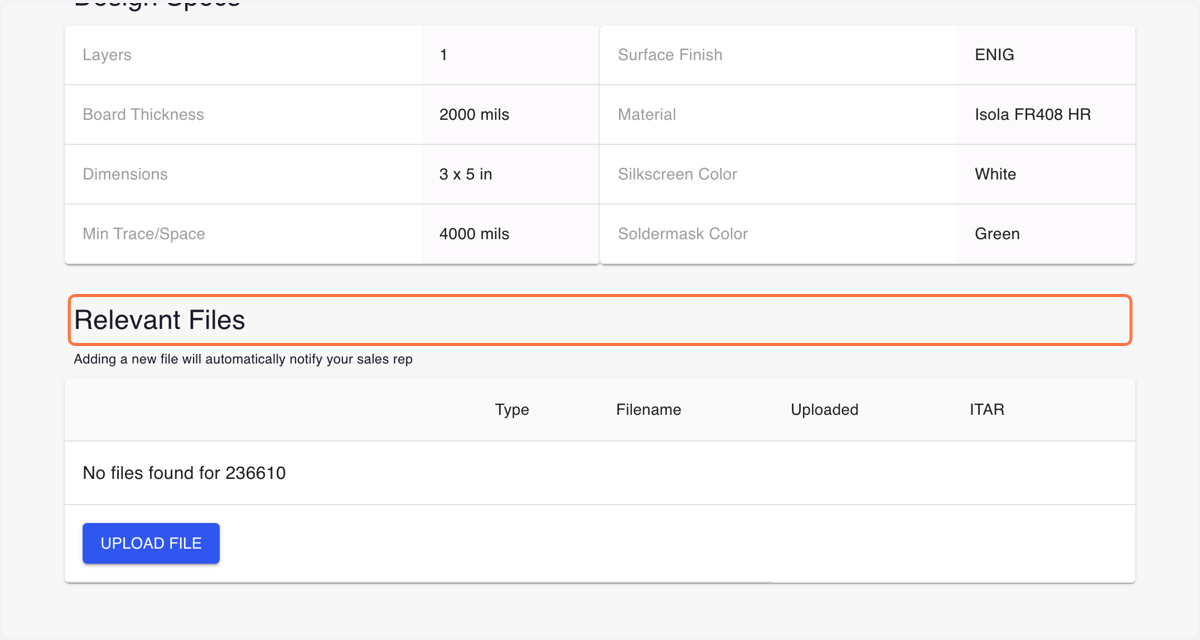Click the Soldermask Color label

click(x=683, y=234)
